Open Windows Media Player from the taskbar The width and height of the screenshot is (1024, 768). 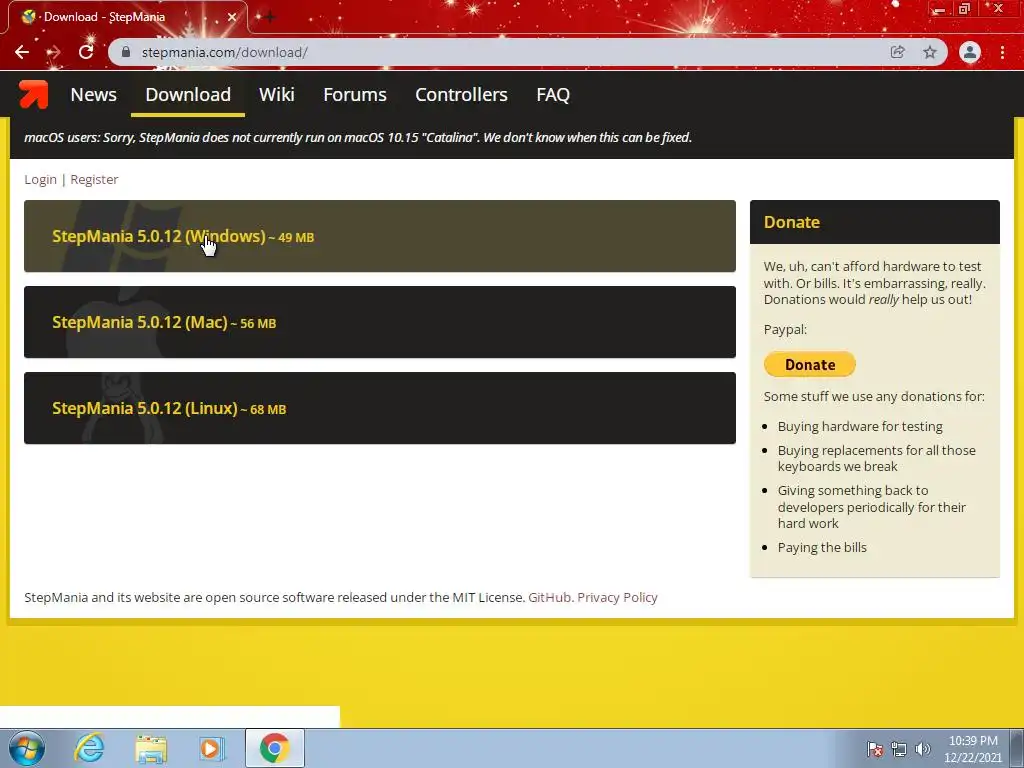(x=212, y=748)
